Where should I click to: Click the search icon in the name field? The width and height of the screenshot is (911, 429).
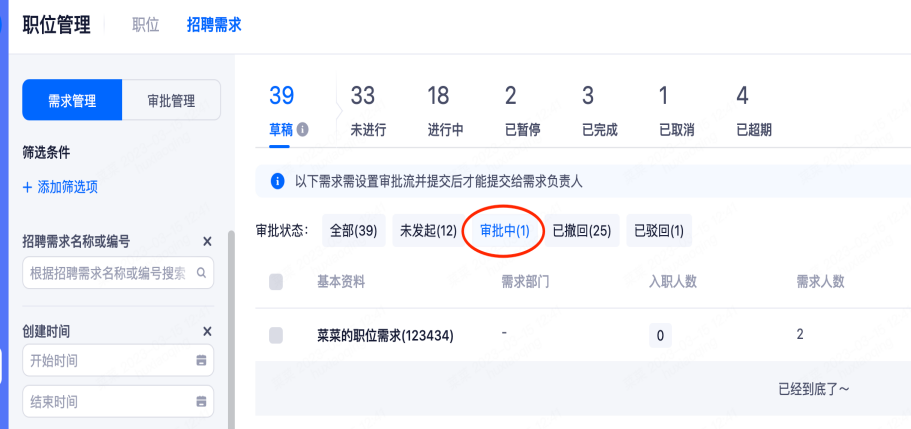click(201, 272)
